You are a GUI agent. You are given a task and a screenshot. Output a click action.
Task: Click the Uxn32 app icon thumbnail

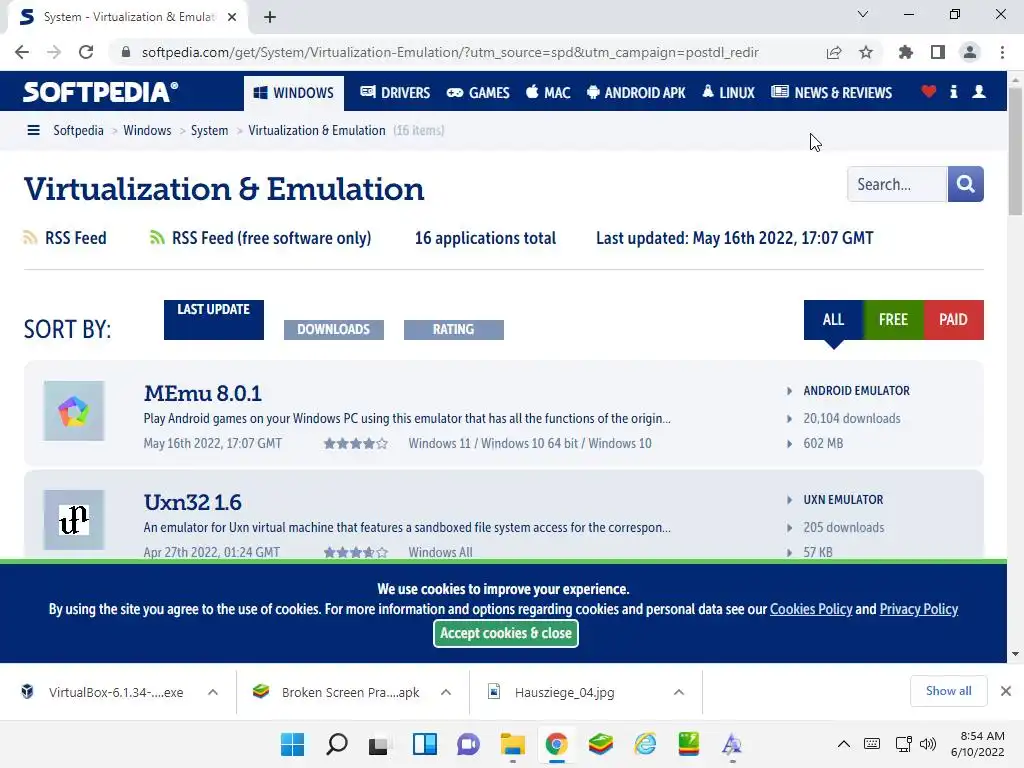[x=74, y=520]
